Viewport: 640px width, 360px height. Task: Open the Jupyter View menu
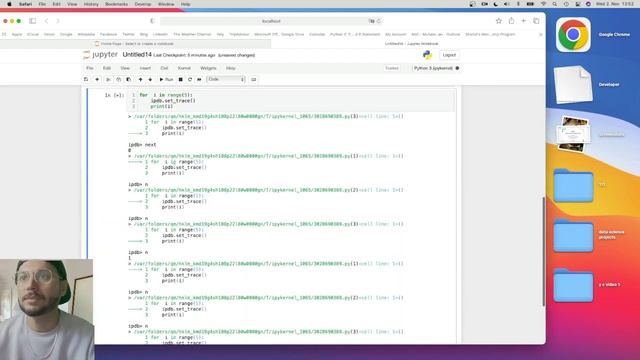pos(125,68)
